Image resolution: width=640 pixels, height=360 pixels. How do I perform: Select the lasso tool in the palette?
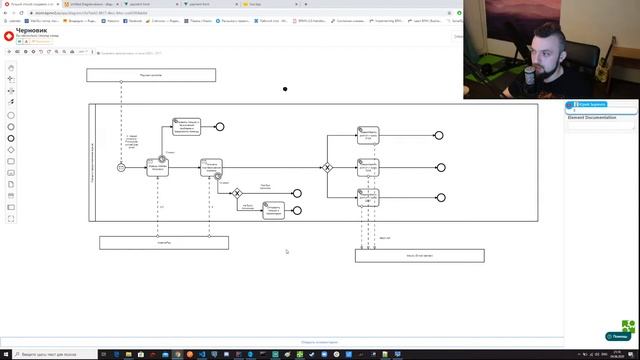point(11,79)
